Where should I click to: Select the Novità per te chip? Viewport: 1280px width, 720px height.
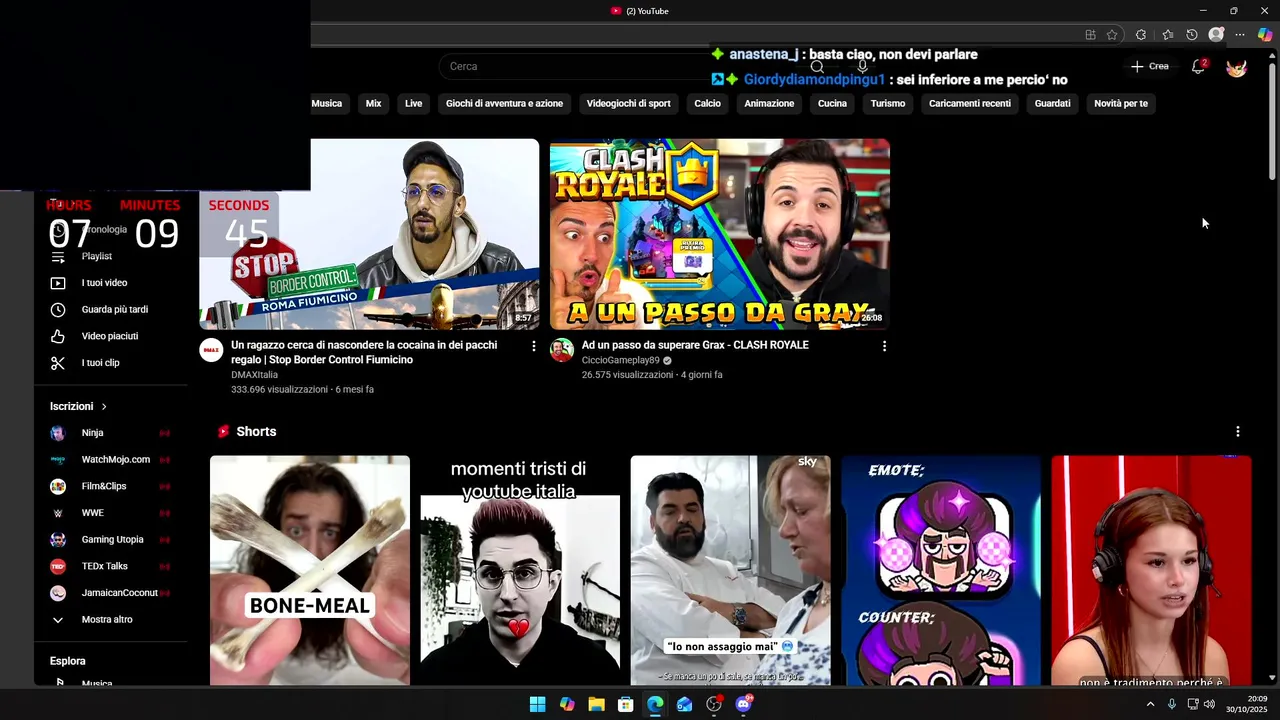click(1120, 104)
